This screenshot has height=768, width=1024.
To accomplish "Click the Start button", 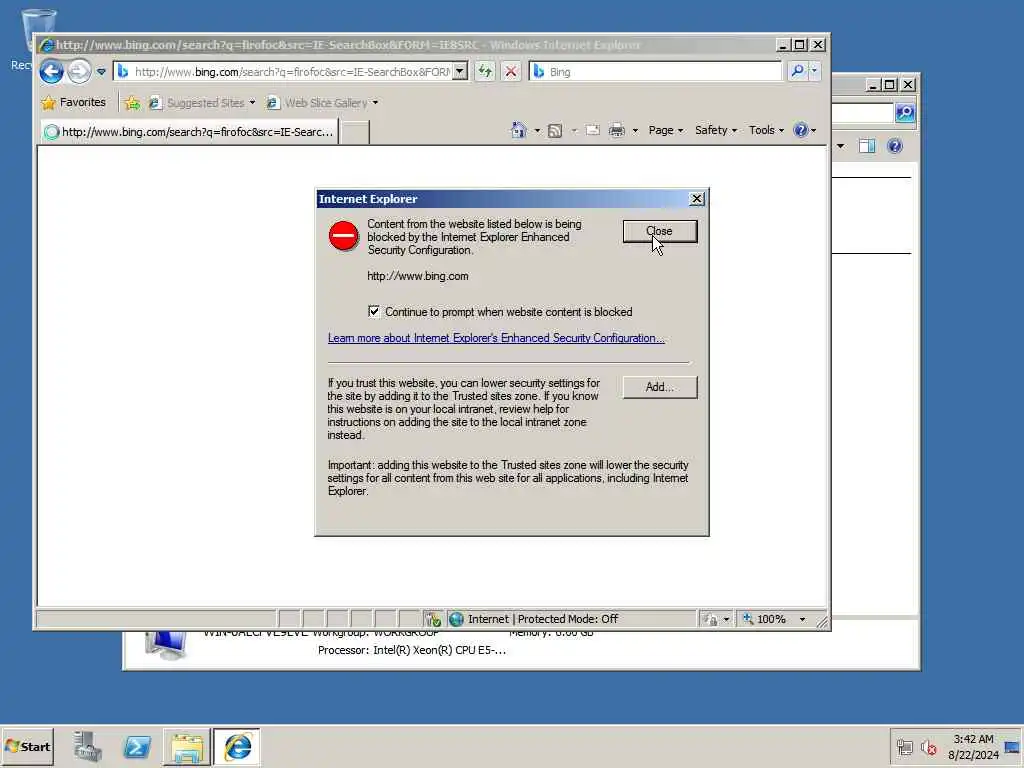I will pyautogui.click(x=27, y=746).
